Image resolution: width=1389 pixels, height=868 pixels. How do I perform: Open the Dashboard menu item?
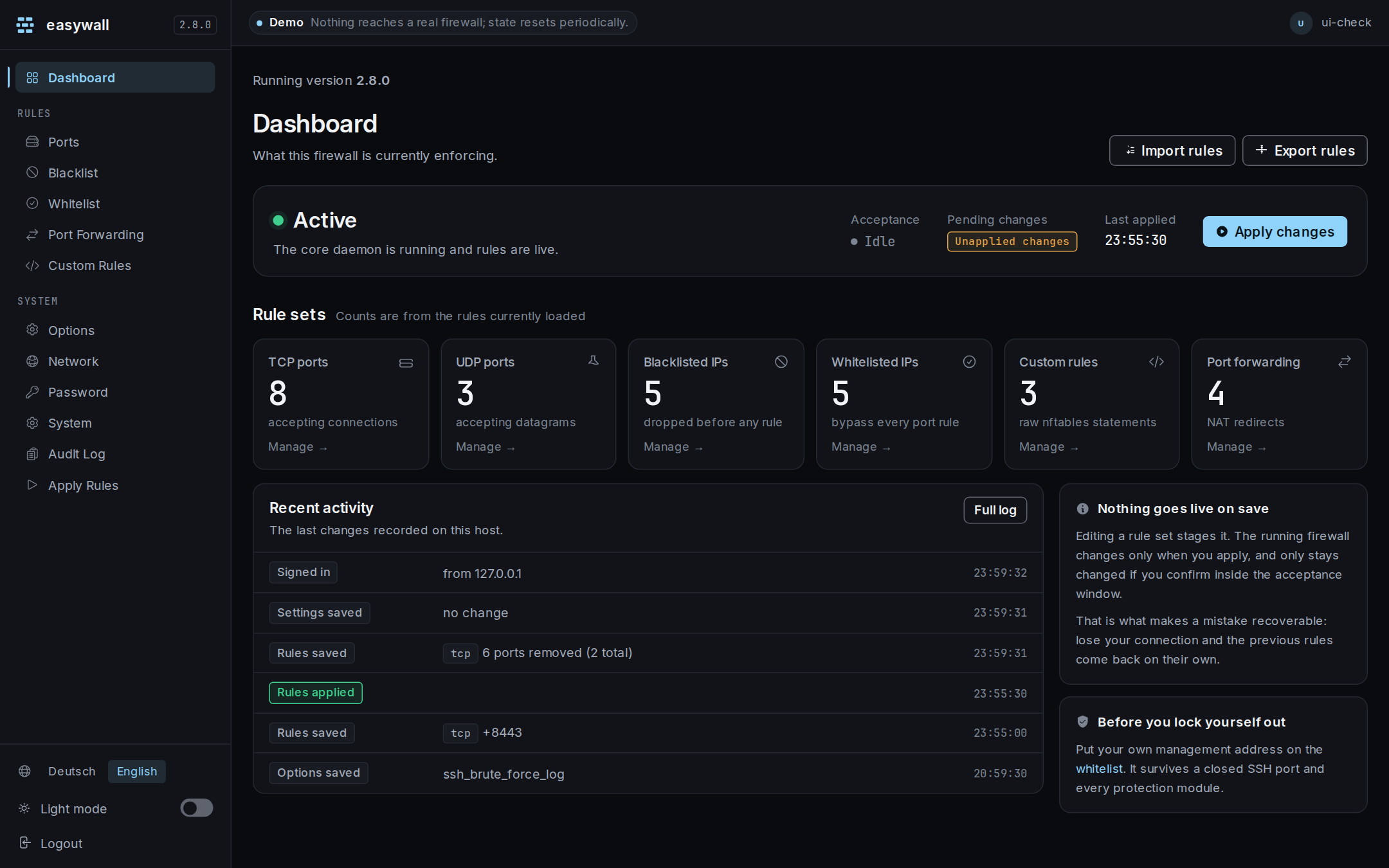[x=115, y=77]
